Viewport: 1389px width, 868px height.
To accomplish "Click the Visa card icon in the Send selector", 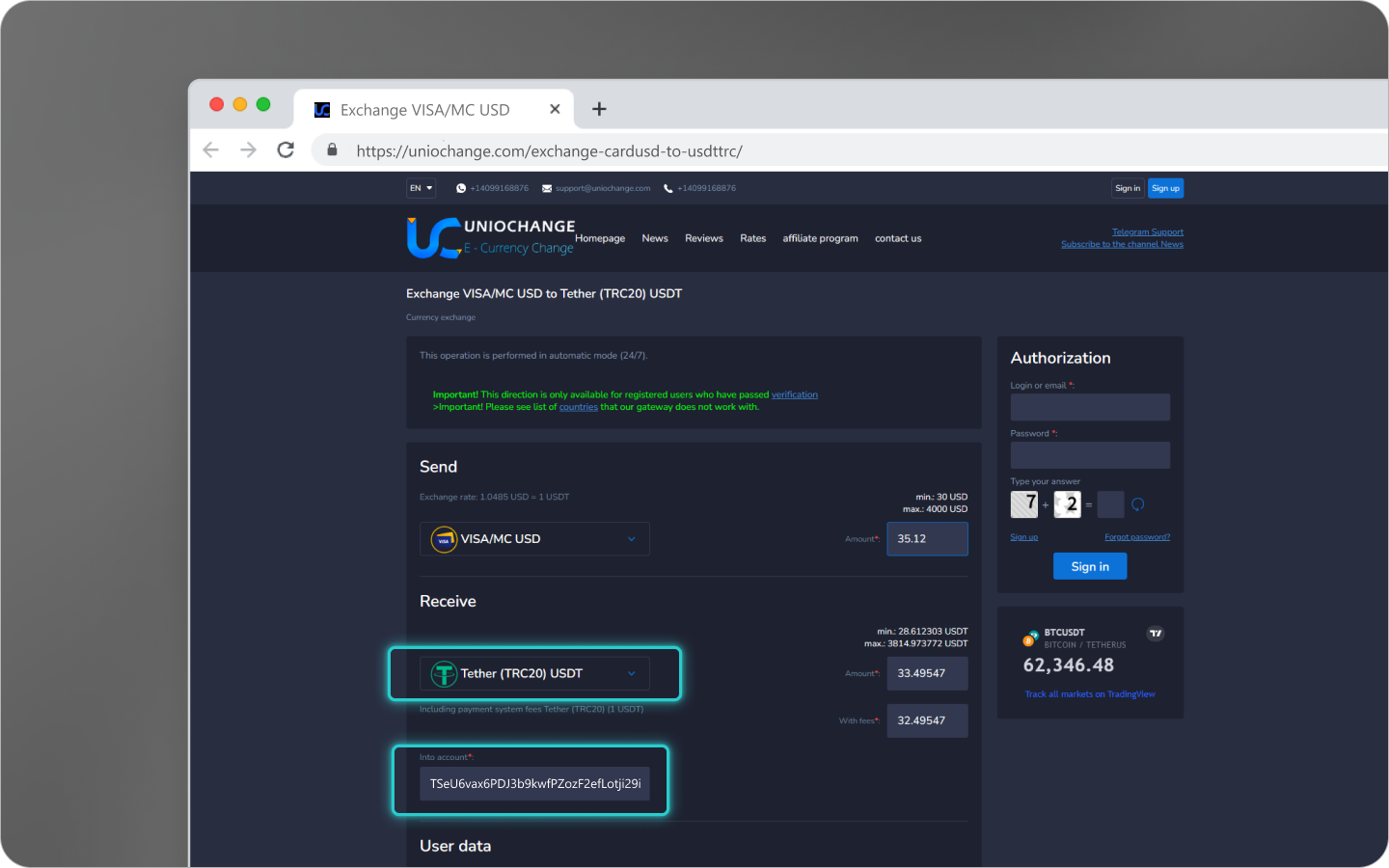I will (x=443, y=539).
